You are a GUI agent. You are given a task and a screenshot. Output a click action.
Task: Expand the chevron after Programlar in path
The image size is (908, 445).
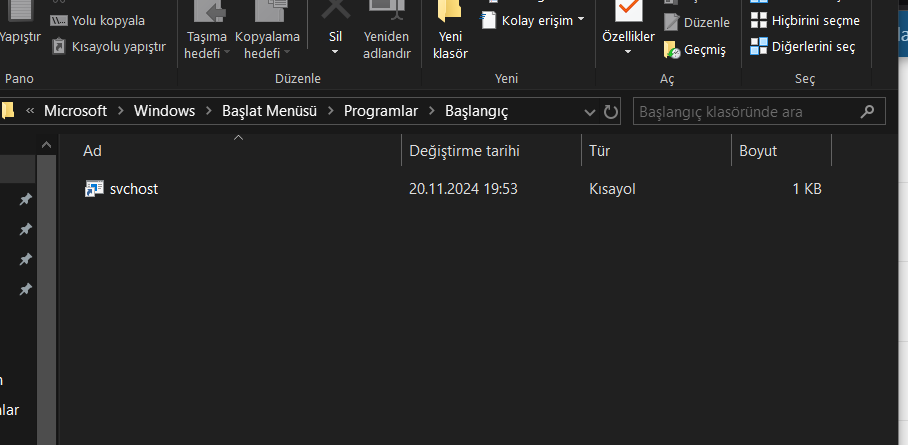[432, 111]
